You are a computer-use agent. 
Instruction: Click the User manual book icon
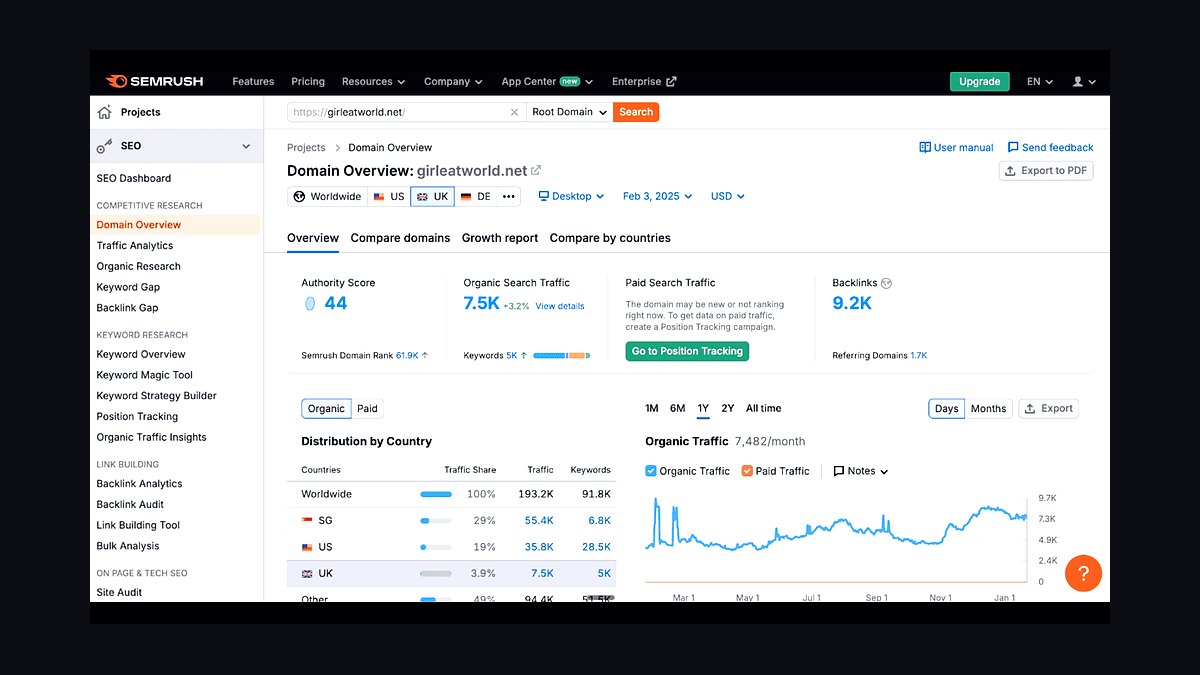tap(925, 147)
